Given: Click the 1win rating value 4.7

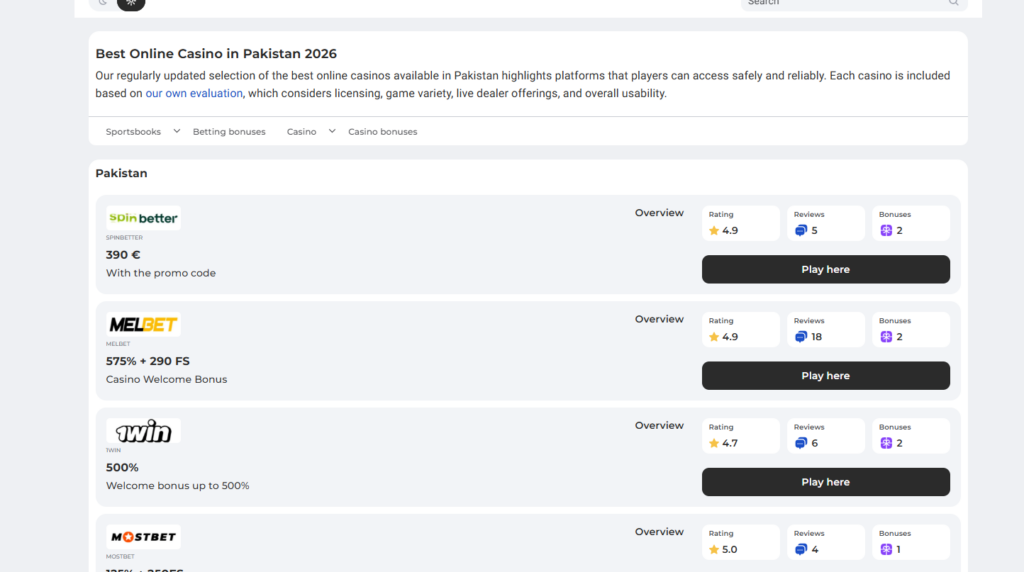Looking at the screenshot, I should pyautogui.click(x=729, y=443).
